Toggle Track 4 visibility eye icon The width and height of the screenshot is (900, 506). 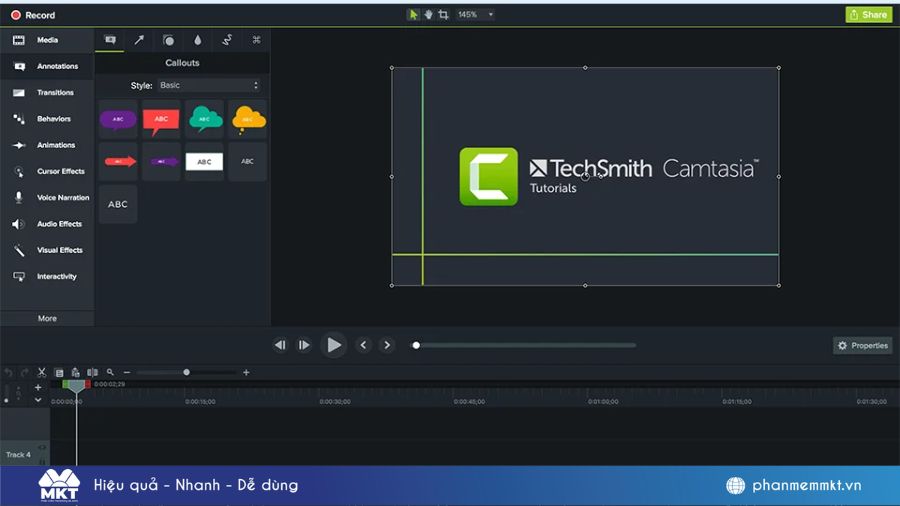tap(42, 447)
